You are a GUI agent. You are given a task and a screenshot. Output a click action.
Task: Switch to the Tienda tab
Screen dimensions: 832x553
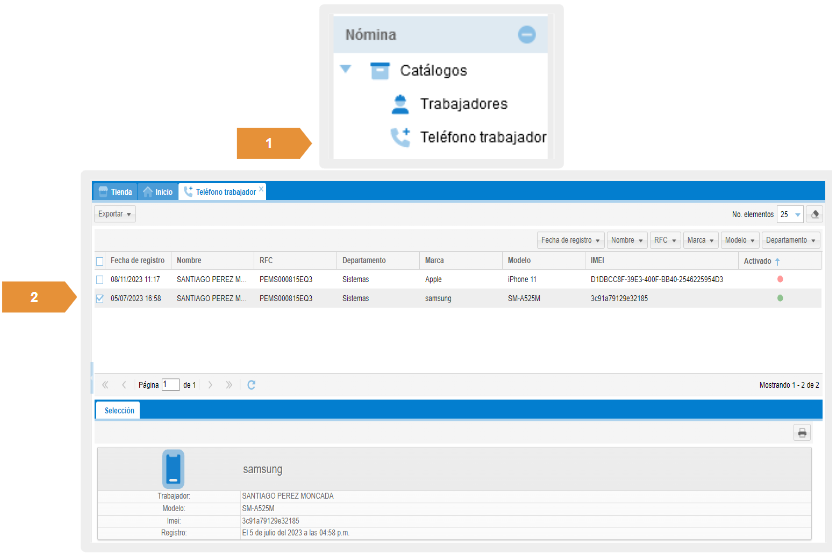point(115,191)
